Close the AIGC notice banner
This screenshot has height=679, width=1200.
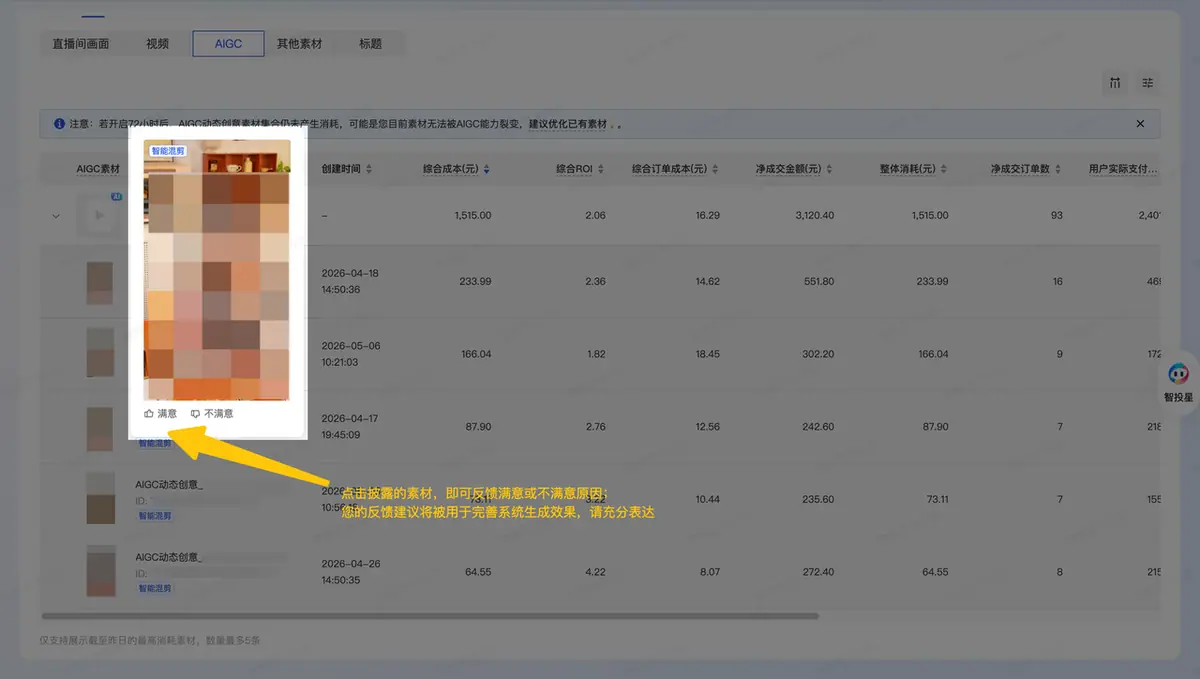click(x=1140, y=124)
